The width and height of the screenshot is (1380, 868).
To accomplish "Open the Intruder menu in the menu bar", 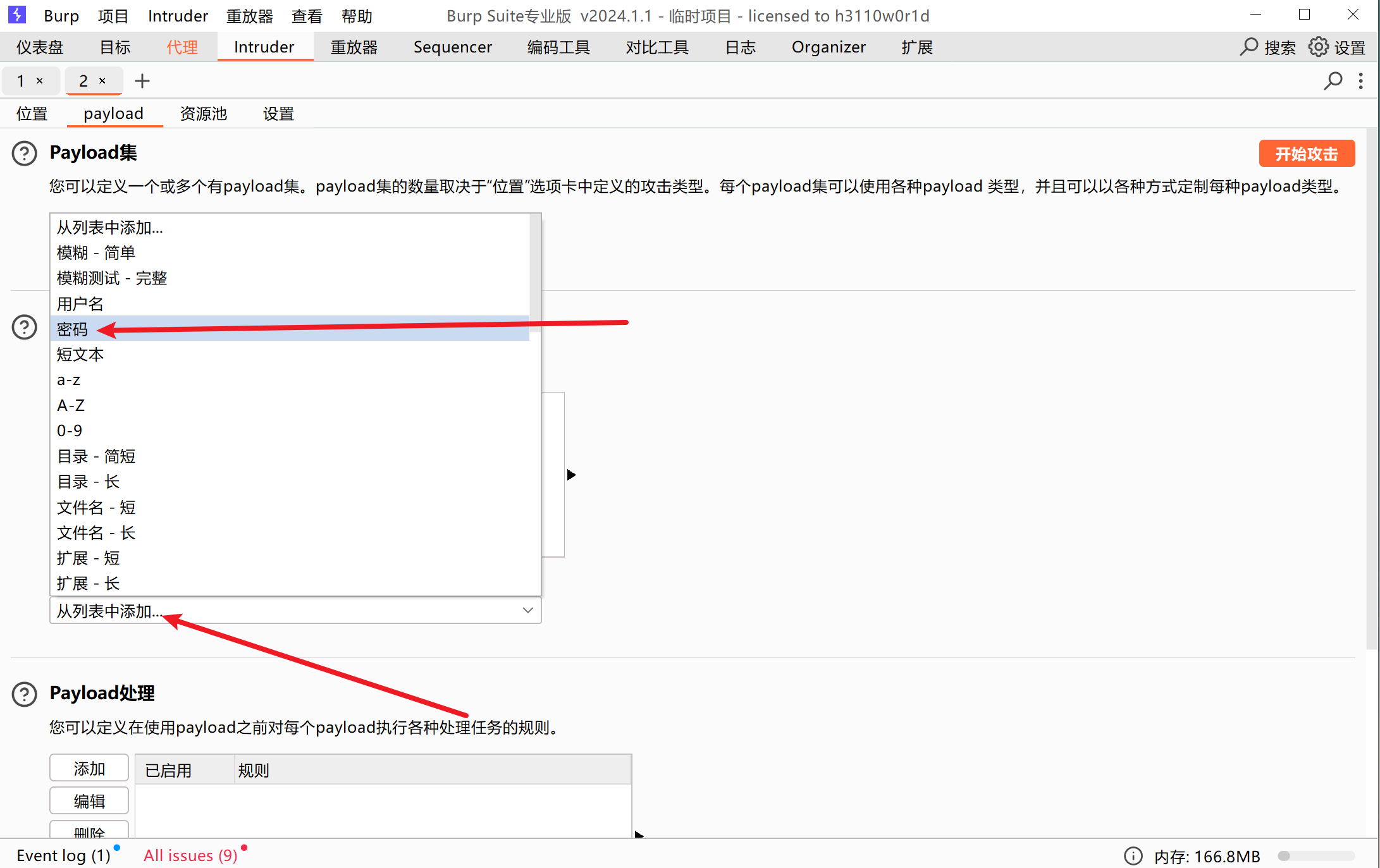I will (178, 16).
